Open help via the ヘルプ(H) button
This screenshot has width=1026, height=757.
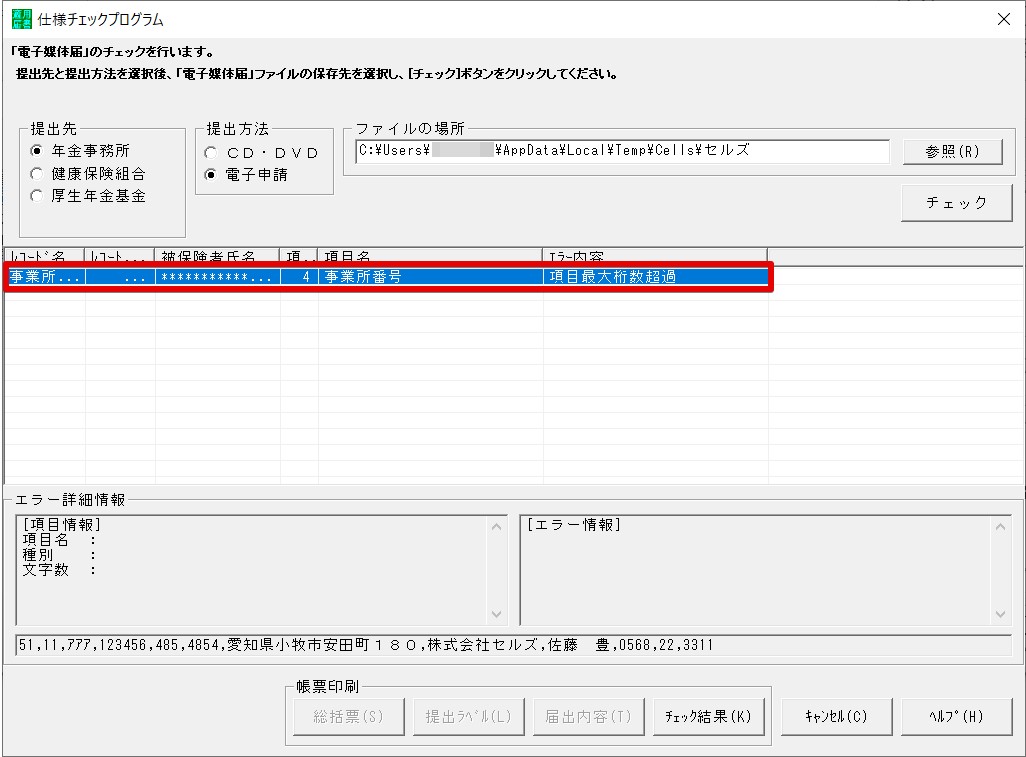coord(956,716)
